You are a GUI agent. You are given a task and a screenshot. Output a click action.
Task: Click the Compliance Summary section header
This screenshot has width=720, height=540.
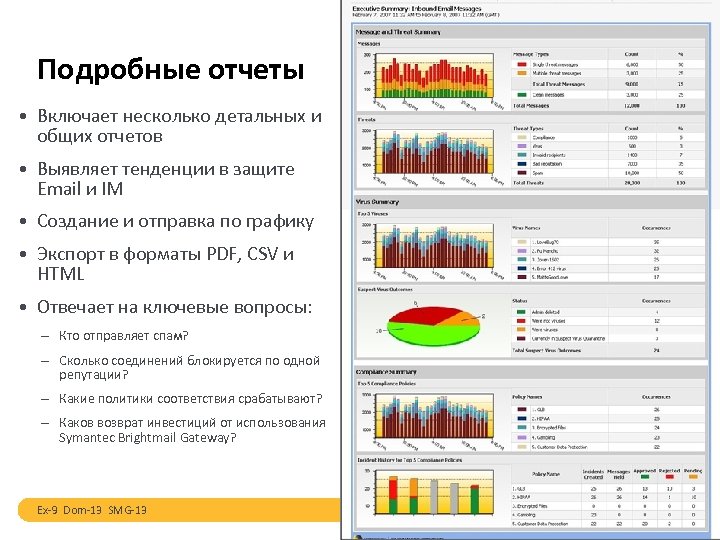pos(386,372)
